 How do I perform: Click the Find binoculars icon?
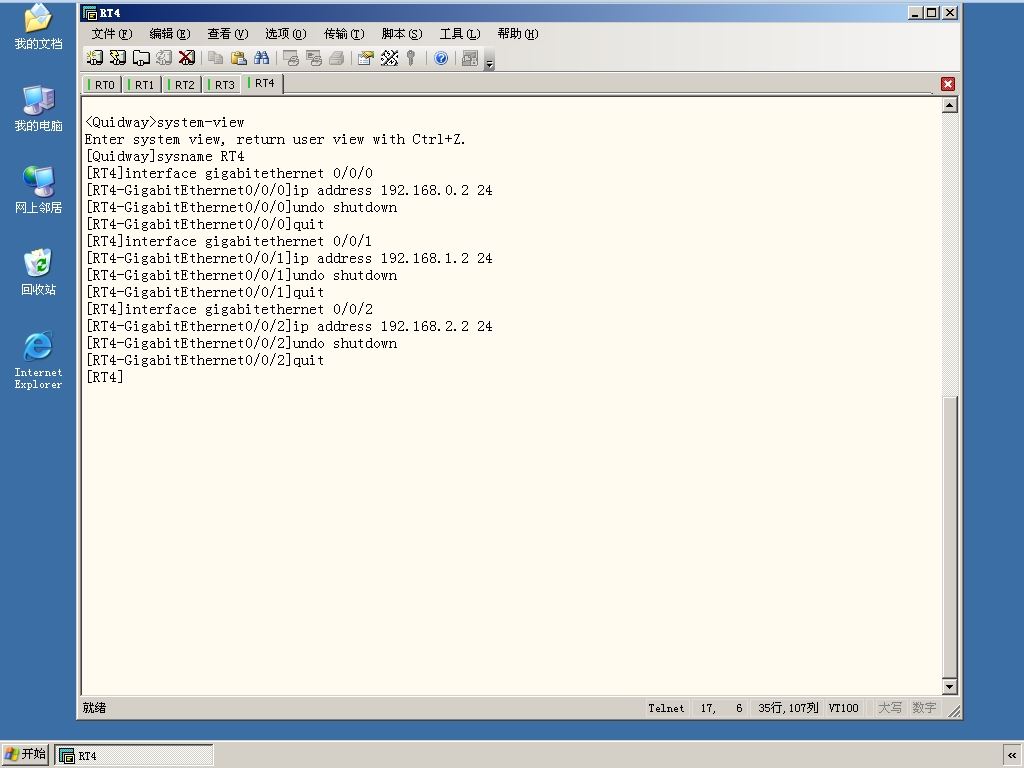[261, 58]
